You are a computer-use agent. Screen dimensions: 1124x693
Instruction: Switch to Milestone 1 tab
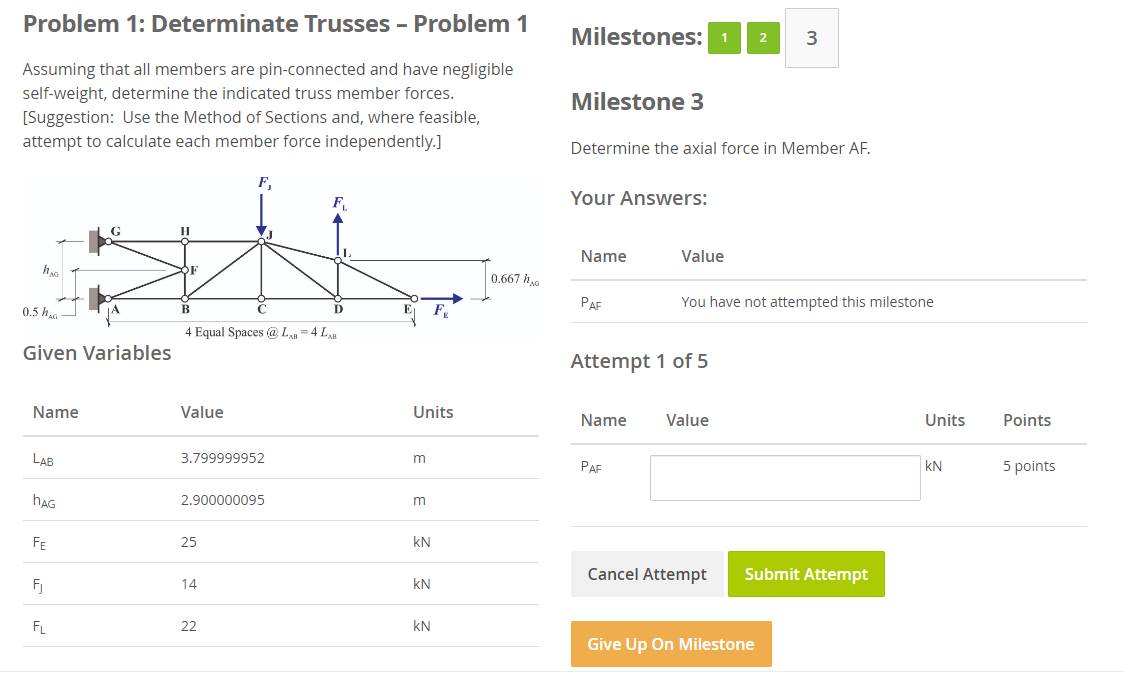[723, 37]
